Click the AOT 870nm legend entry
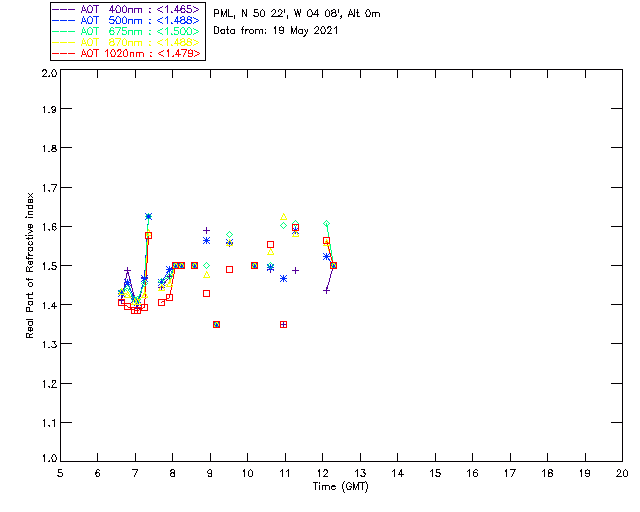The image size is (640, 512). [127, 42]
